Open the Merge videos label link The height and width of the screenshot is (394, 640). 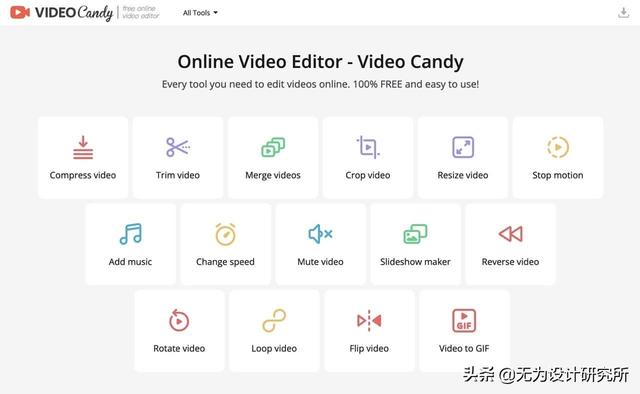pos(273,175)
